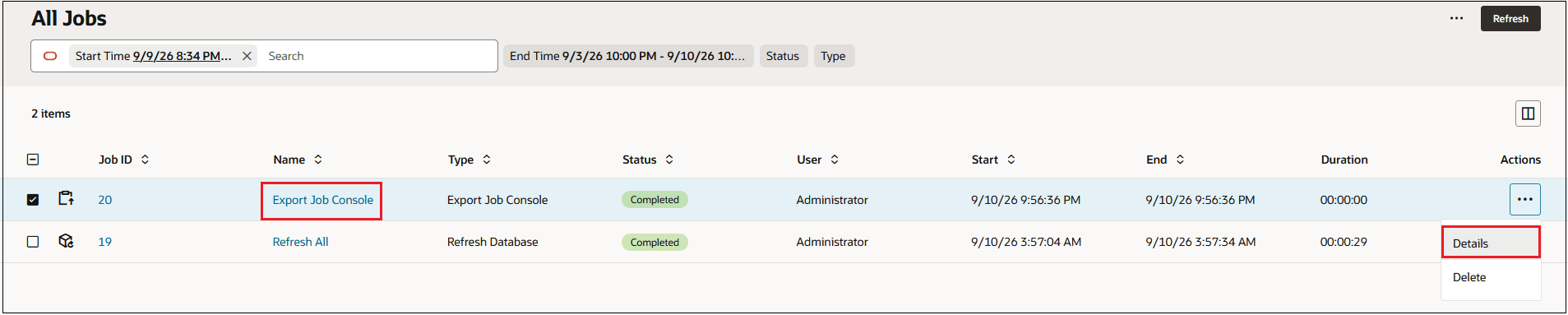1568x315 pixels.
Task: Open the Export Job Console link
Action: (x=323, y=200)
